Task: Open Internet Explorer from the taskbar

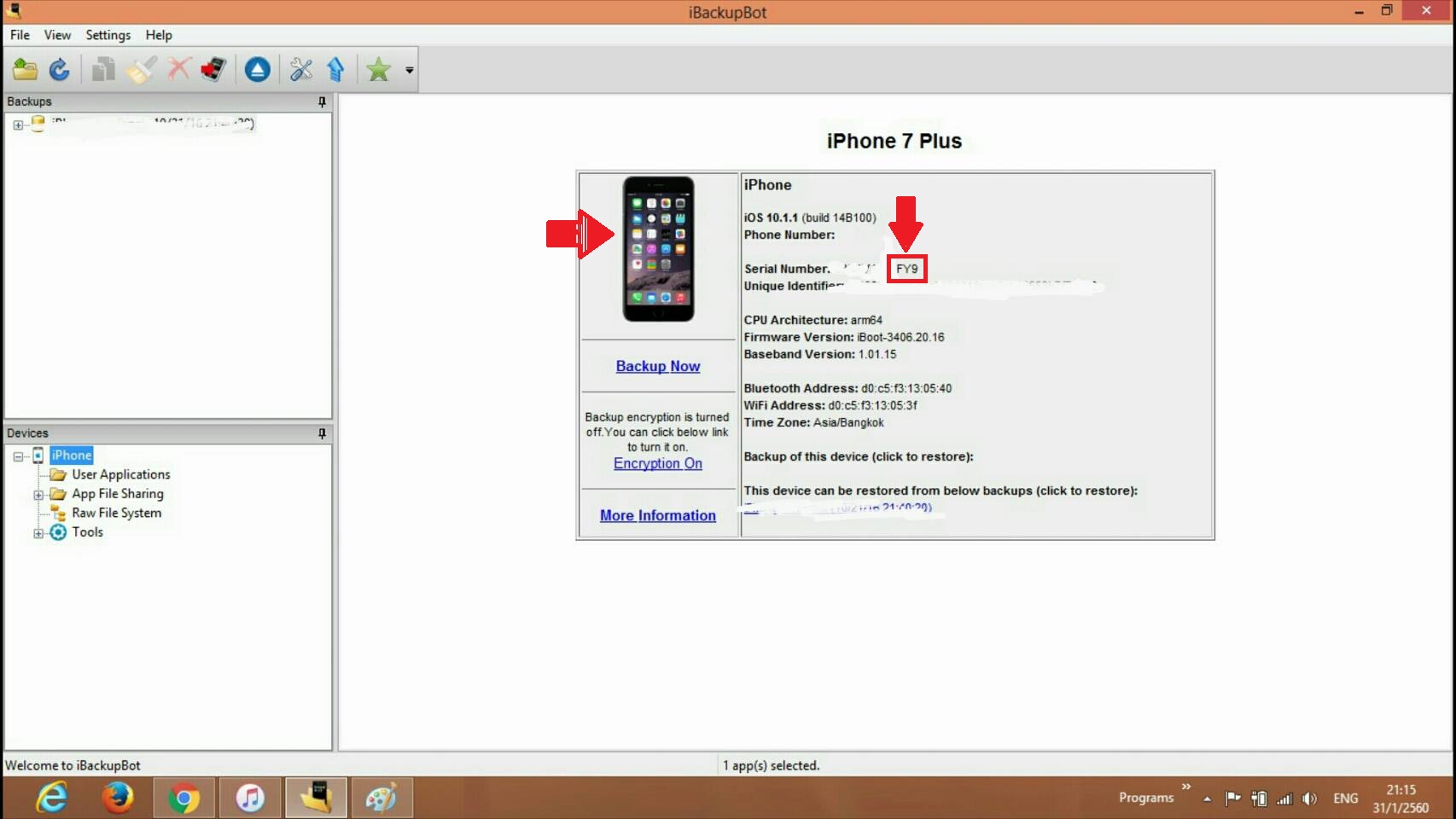Action: (52, 799)
